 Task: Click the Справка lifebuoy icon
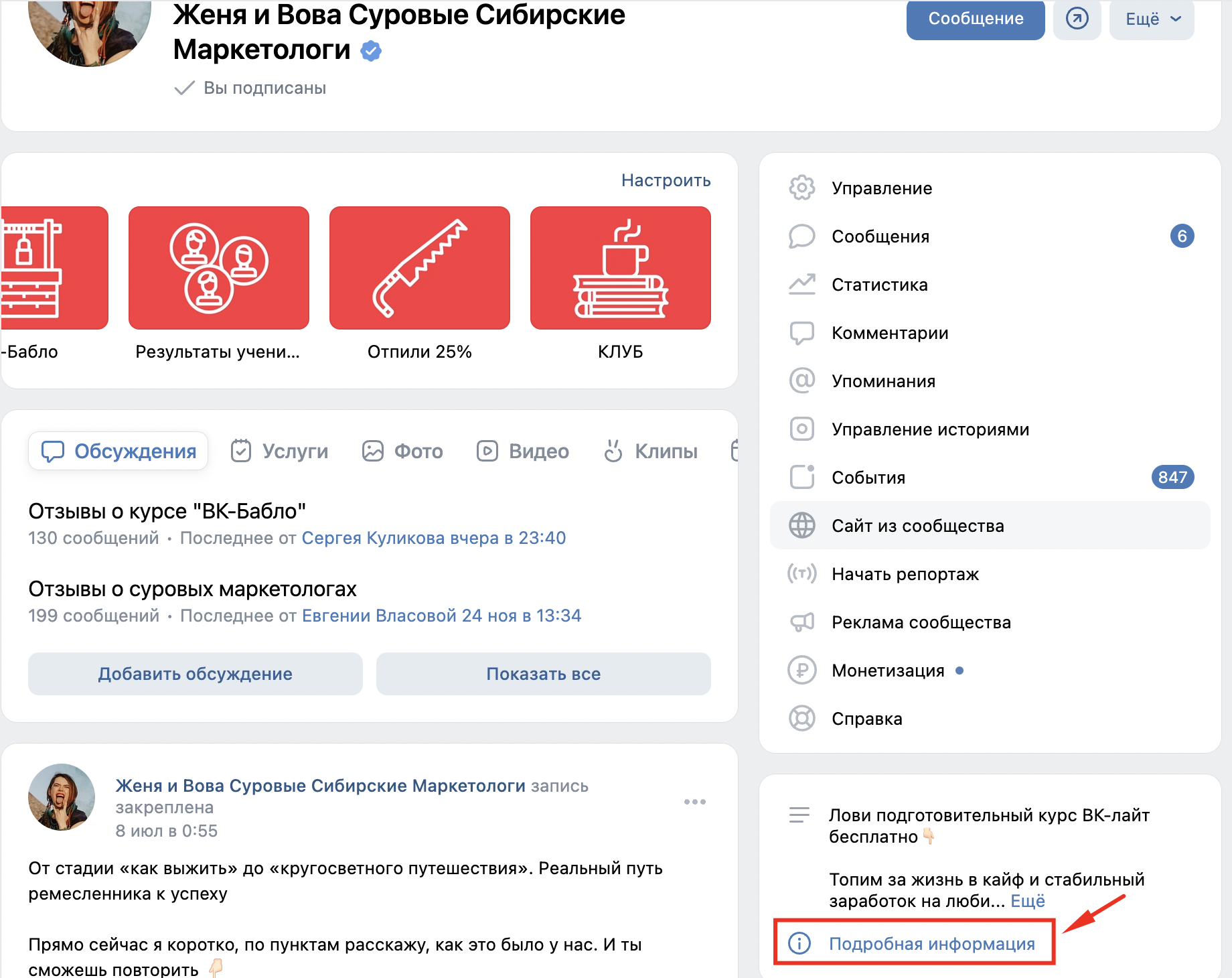click(x=801, y=719)
